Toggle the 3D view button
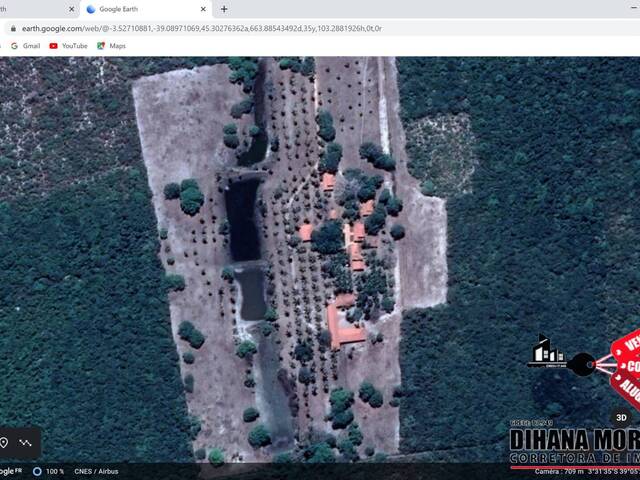The image size is (640, 480). tap(621, 418)
